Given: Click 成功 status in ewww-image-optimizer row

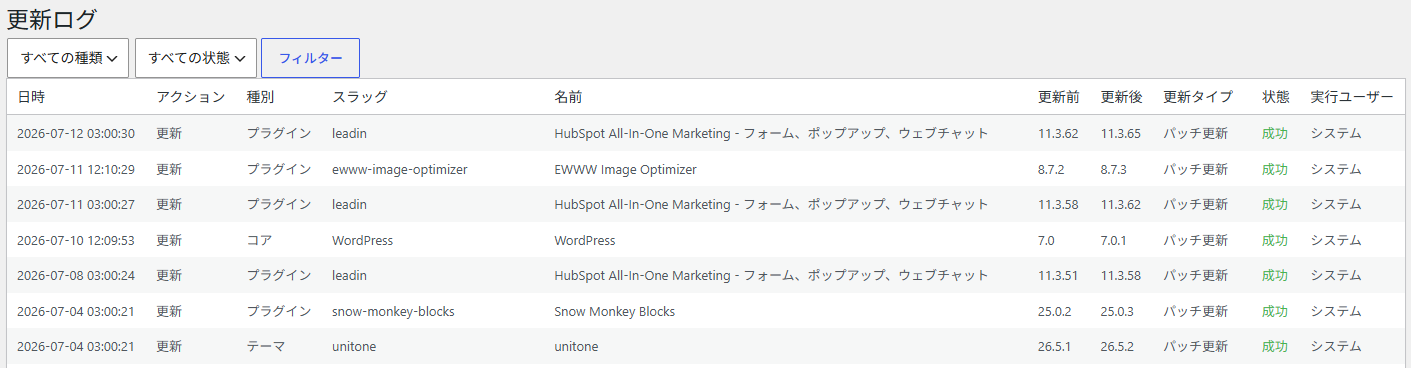Looking at the screenshot, I should point(1274,169).
